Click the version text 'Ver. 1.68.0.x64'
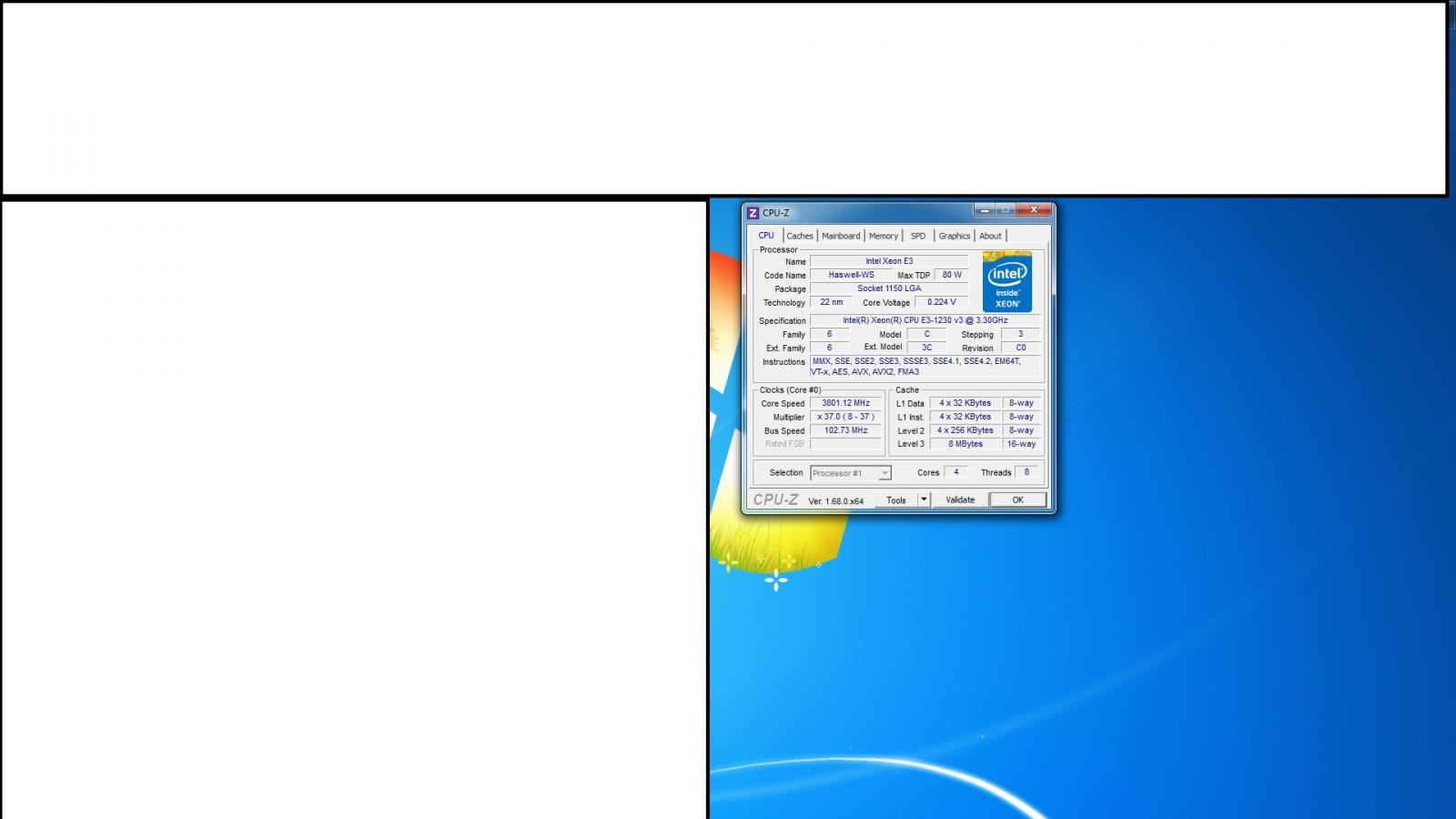Screen dimensions: 1456x819 pos(835,501)
